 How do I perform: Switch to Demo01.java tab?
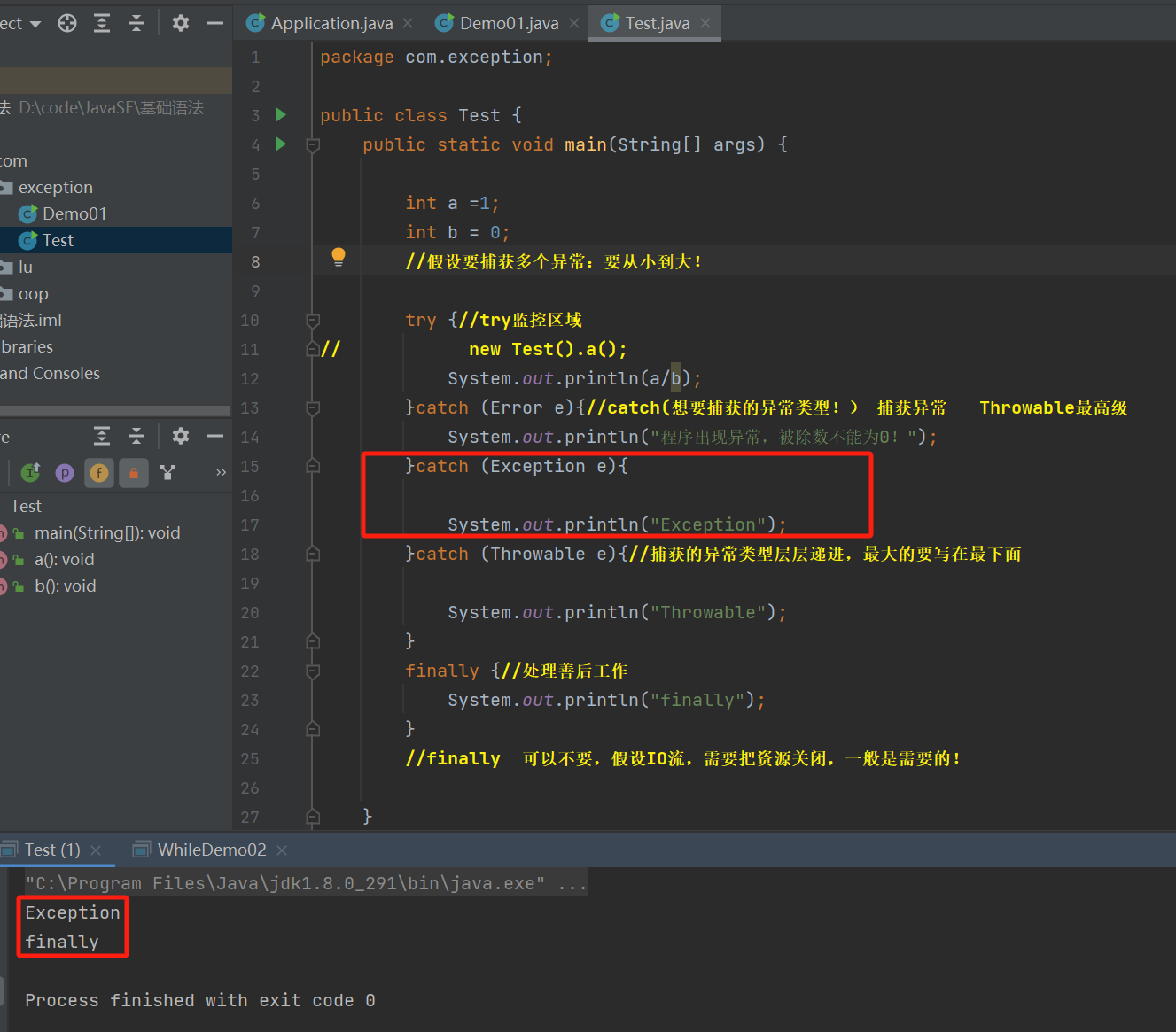[x=508, y=23]
